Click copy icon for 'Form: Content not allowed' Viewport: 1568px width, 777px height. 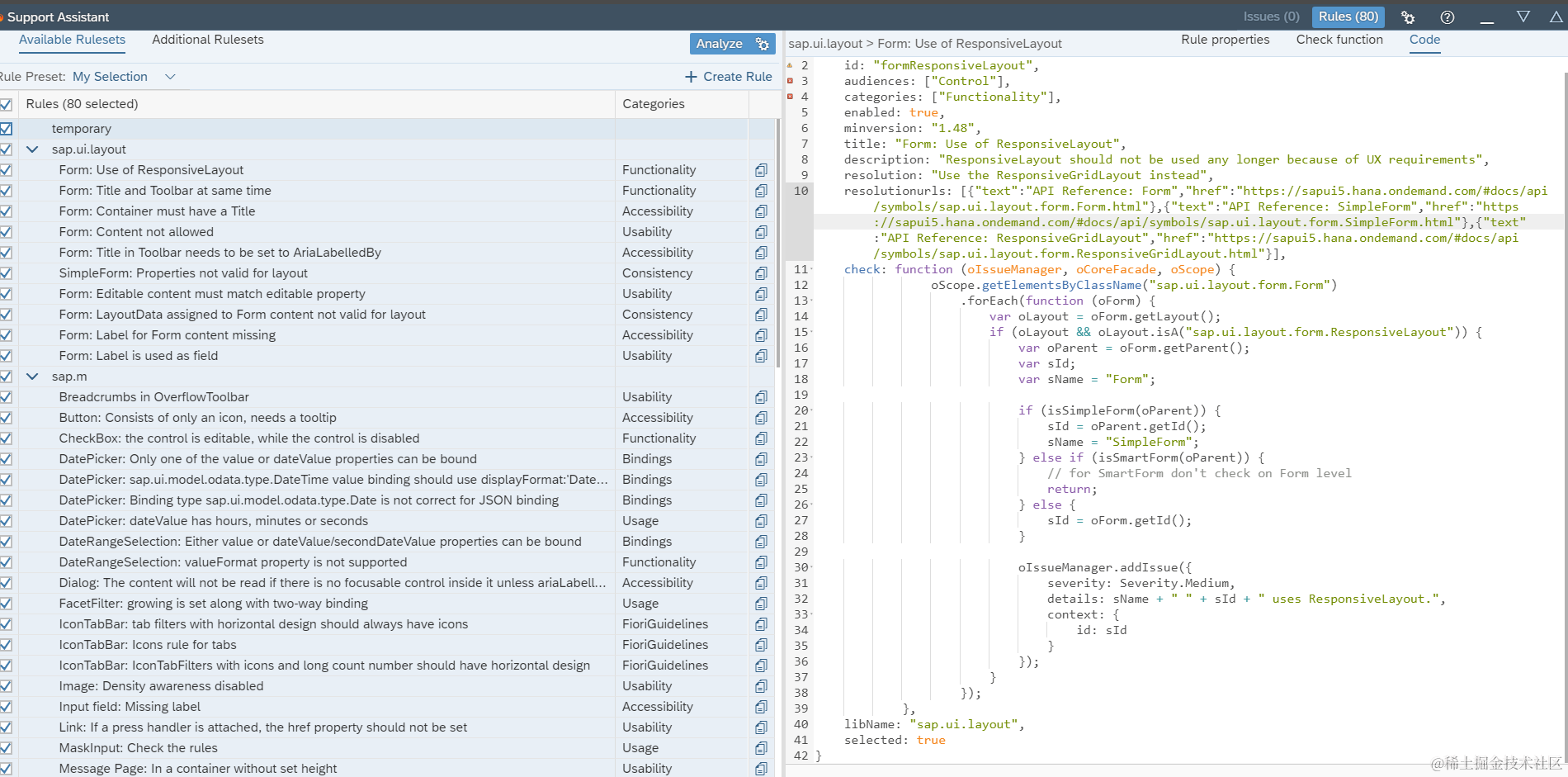761,232
